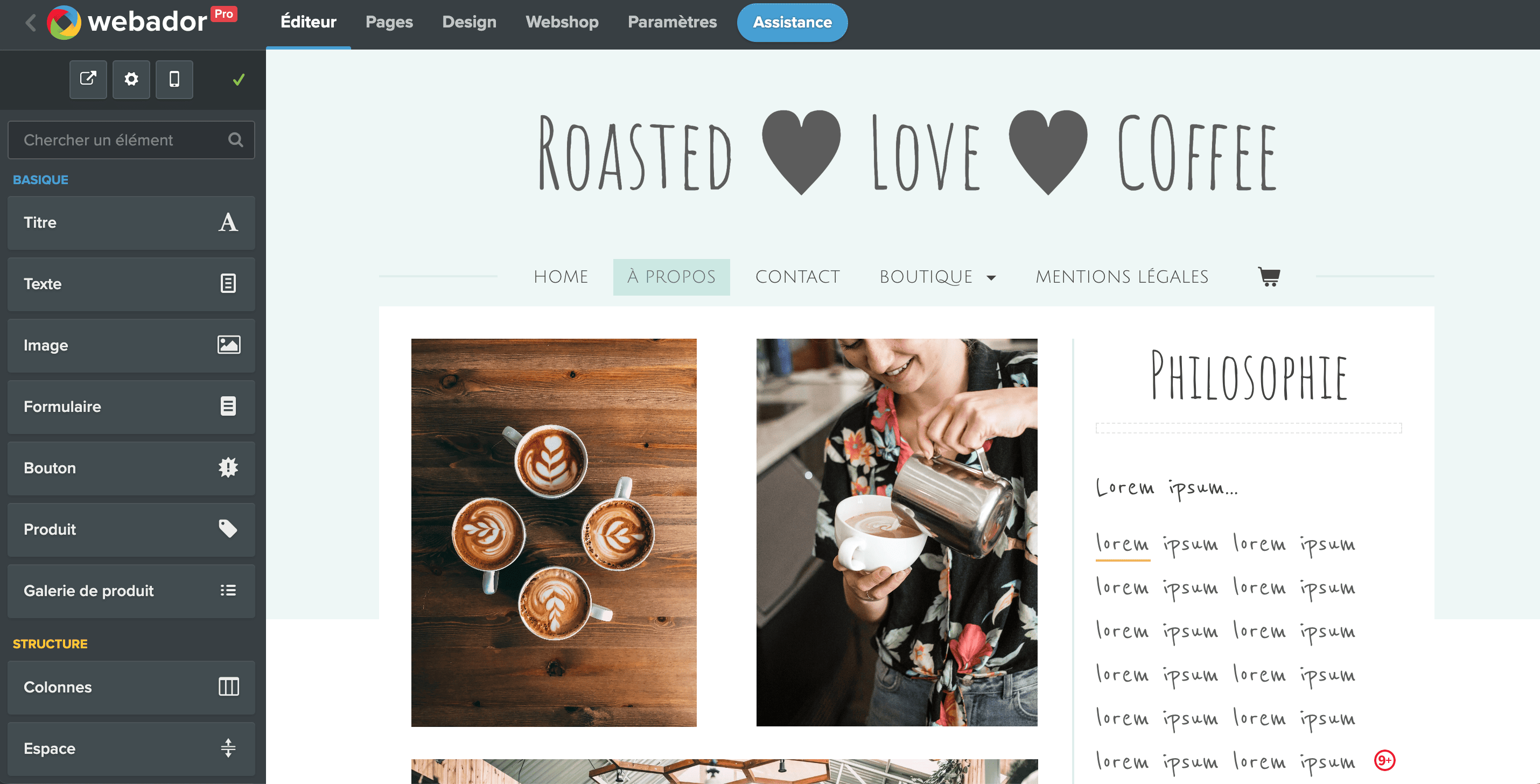The height and width of the screenshot is (784, 1540).
Task: Expand the BOUTIQUE dropdown arrow
Action: (x=991, y=277)
